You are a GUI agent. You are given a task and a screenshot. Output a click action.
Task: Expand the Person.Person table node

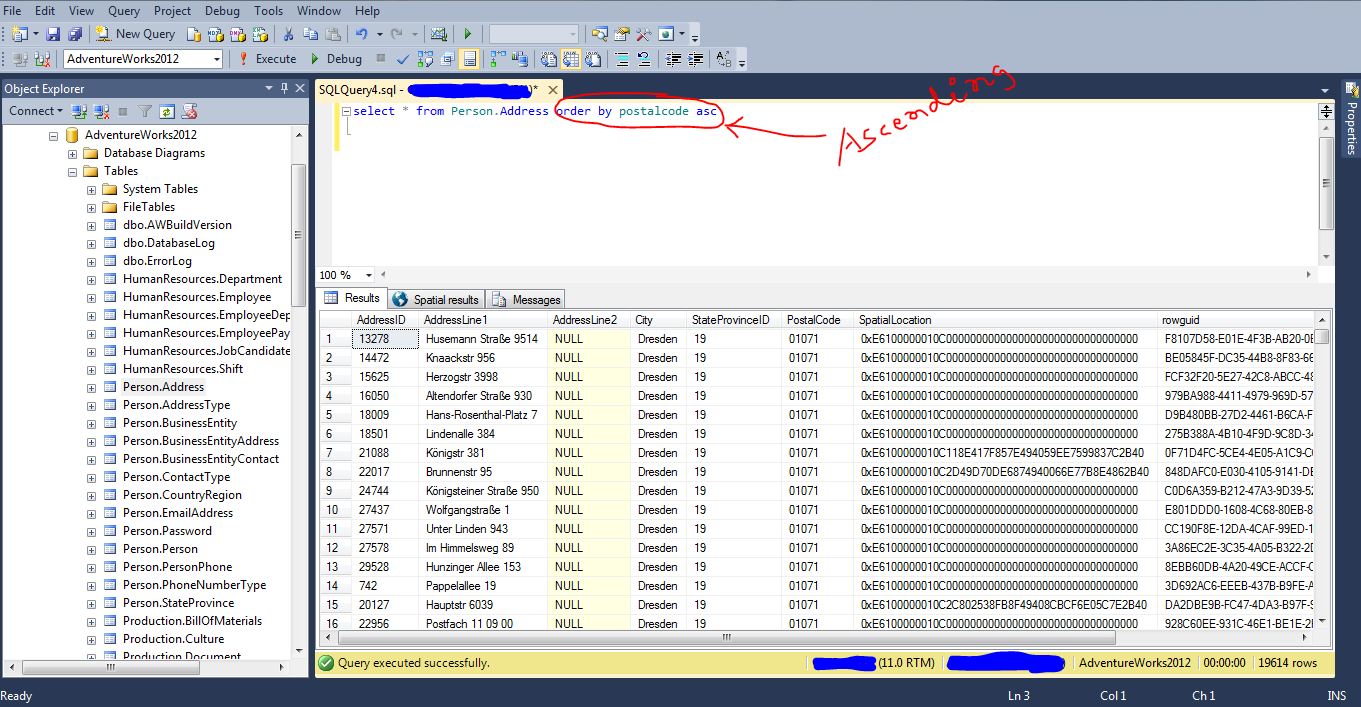pos(89,548)
